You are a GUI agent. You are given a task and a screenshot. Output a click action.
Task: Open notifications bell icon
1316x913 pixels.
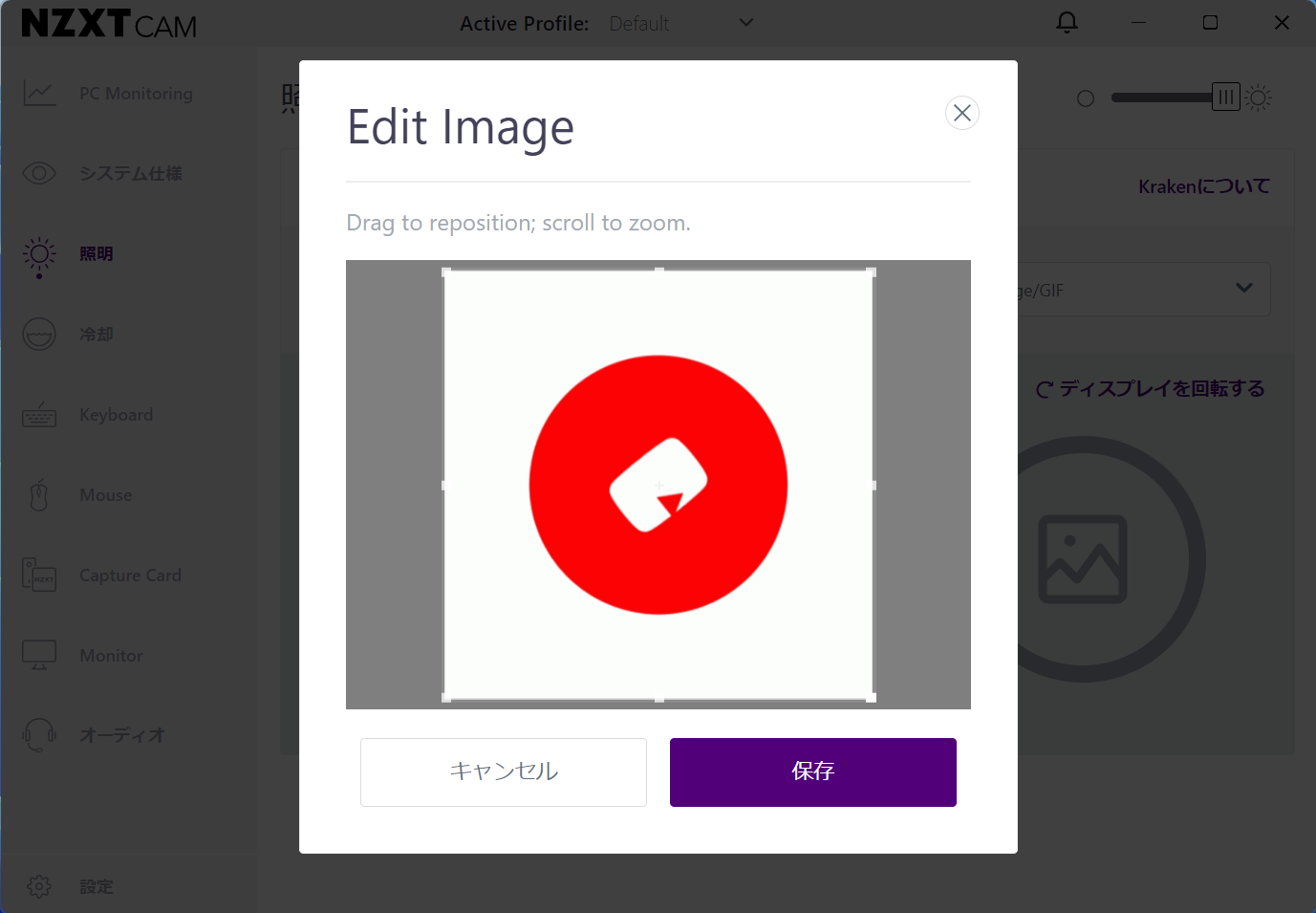tap(1067, 22)
